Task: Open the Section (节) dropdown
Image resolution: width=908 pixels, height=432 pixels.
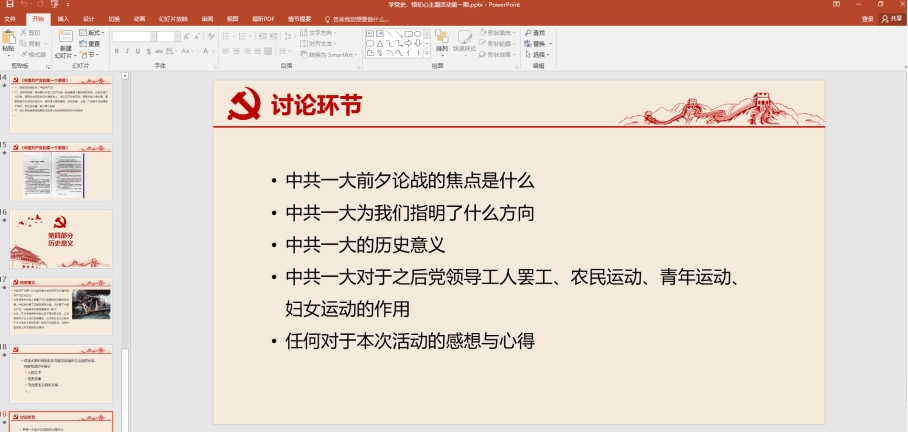Action: point(89,55)
